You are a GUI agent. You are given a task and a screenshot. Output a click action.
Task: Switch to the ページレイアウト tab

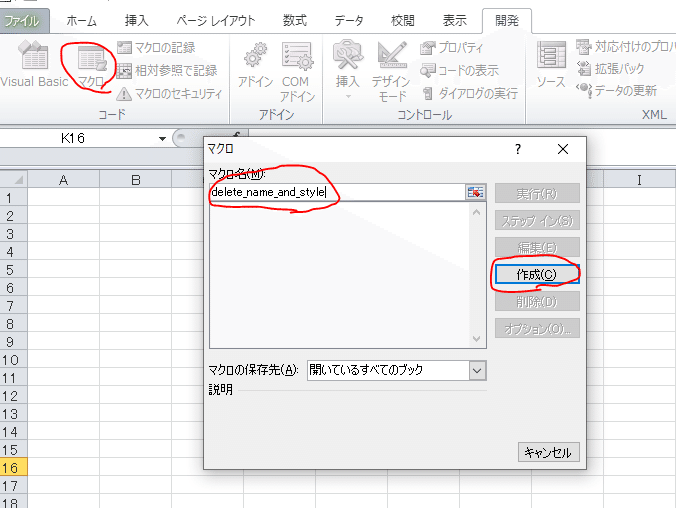[216, 21]
